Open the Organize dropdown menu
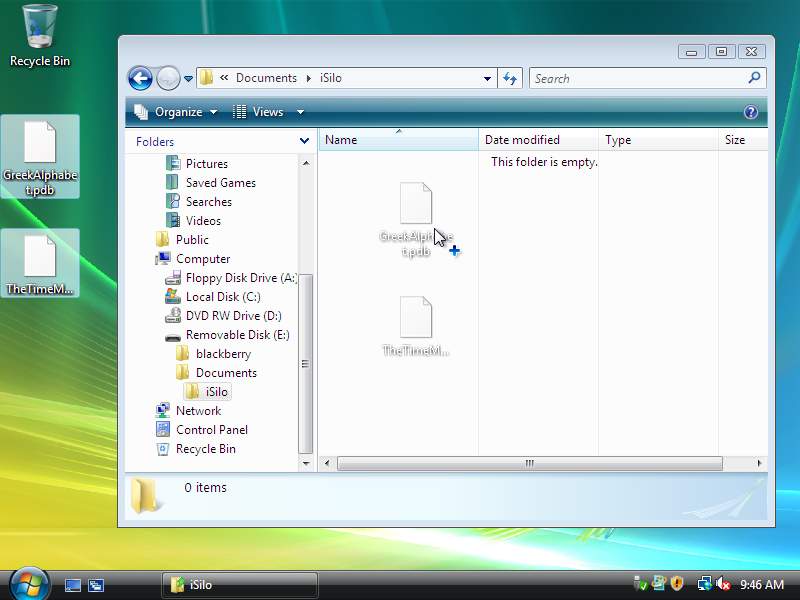Screen dimensions: 800x600 click(x=176, y=112)
